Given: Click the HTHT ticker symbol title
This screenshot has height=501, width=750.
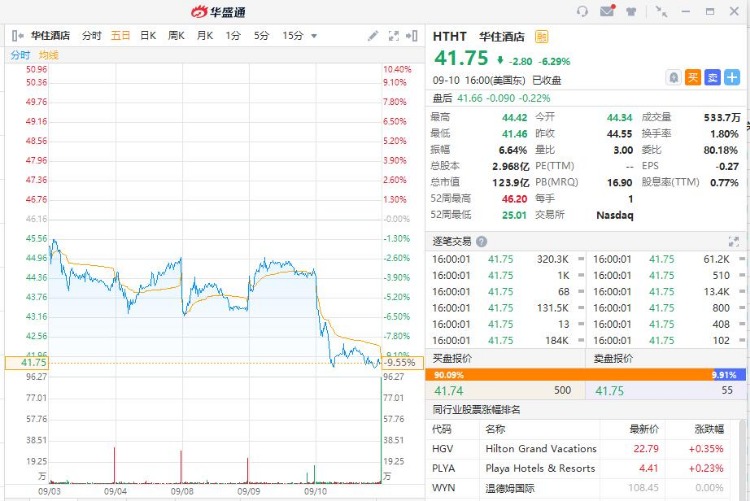Looking at the screenshot, I should click(x=449, y=36).
